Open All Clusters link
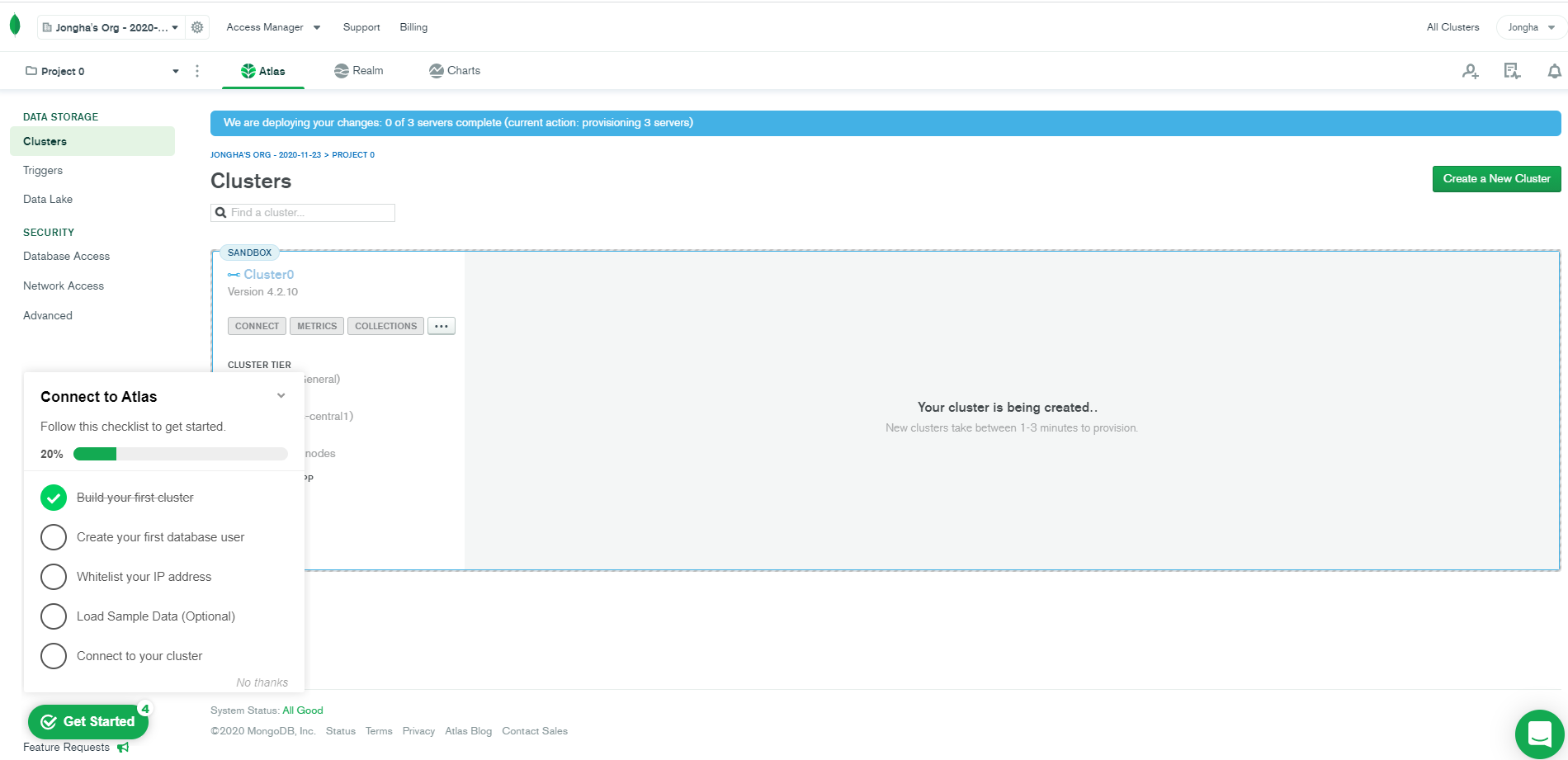The image size is (1568, 760). click(x=1452, y=27)
